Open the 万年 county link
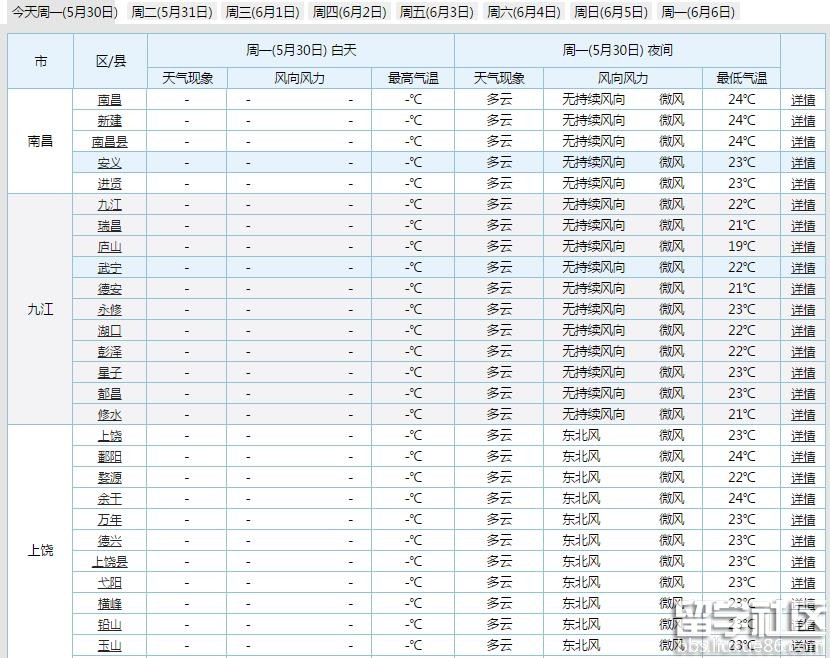 click(x=110, y=520)
